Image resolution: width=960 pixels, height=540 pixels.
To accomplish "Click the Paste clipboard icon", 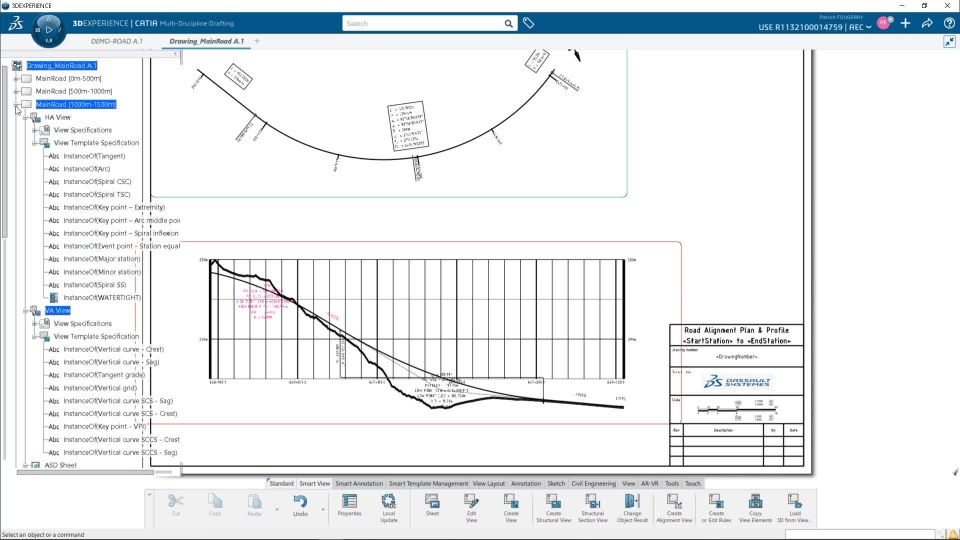I will click(x=254, y=501).
